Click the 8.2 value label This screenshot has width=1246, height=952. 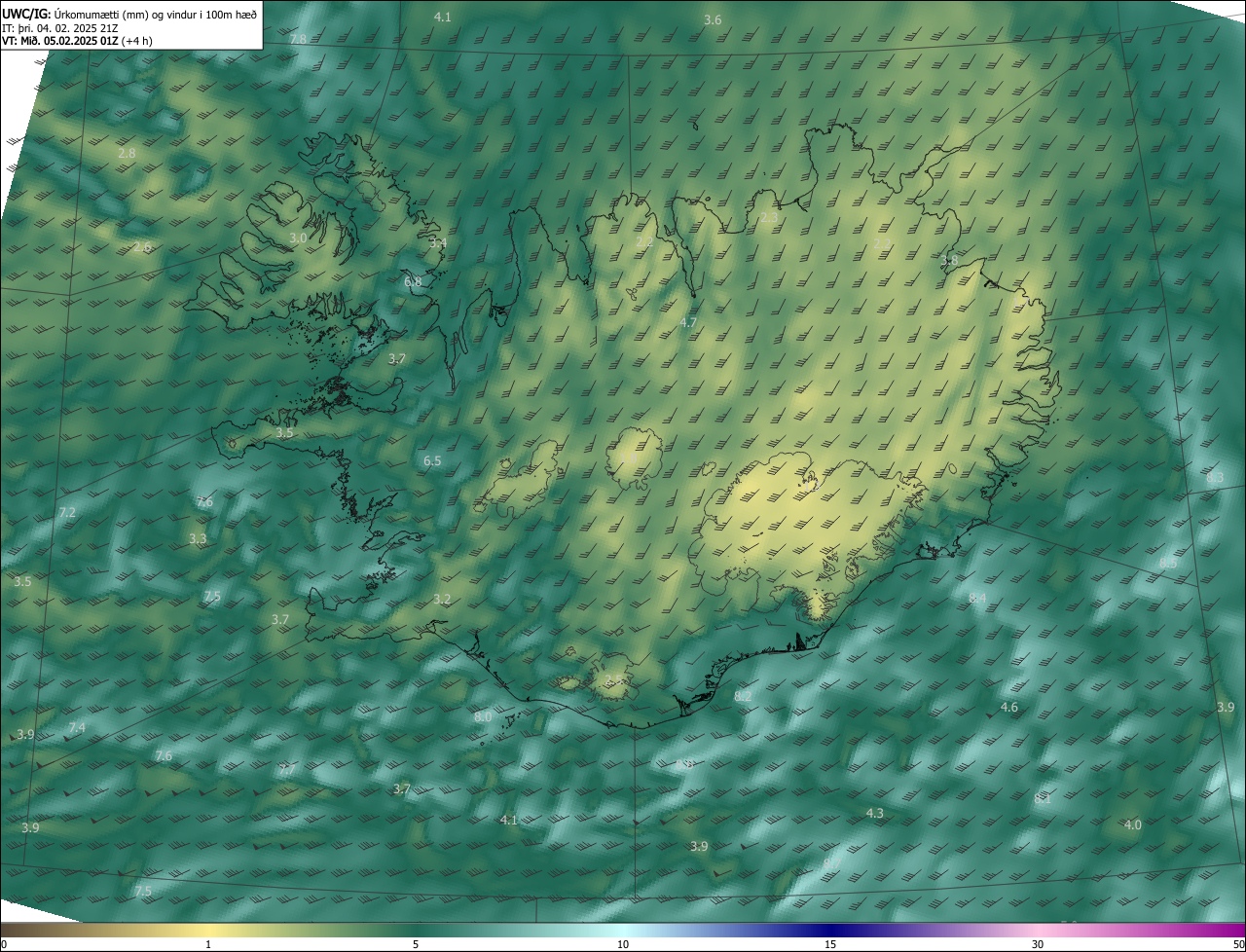coord(743,696)
